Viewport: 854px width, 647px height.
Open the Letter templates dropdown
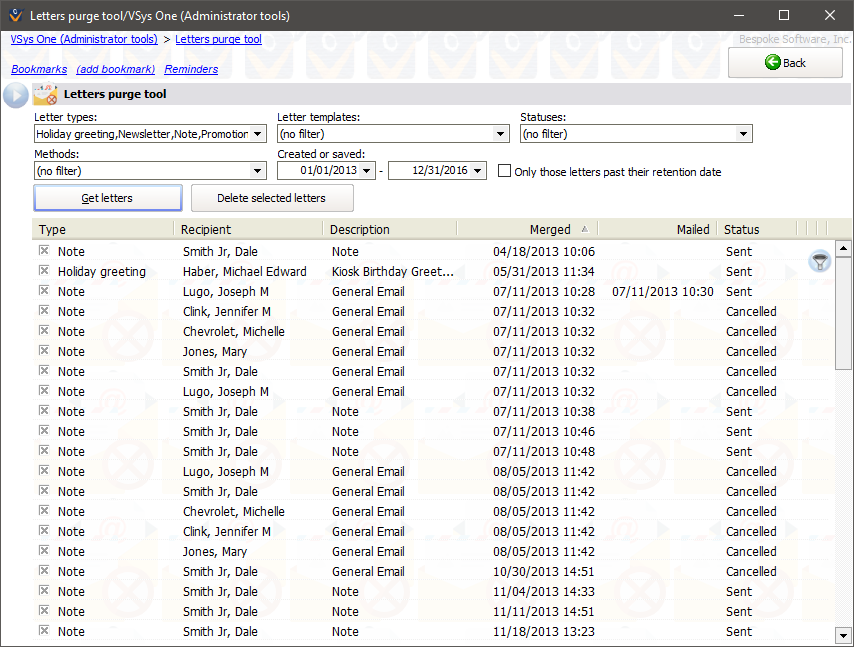coord(501,134)
